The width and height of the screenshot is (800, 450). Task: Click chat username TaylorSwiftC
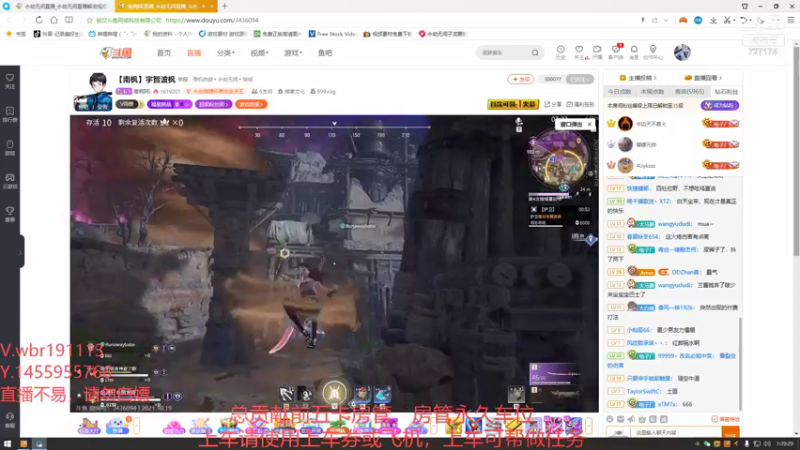click(x=644, y=391)
